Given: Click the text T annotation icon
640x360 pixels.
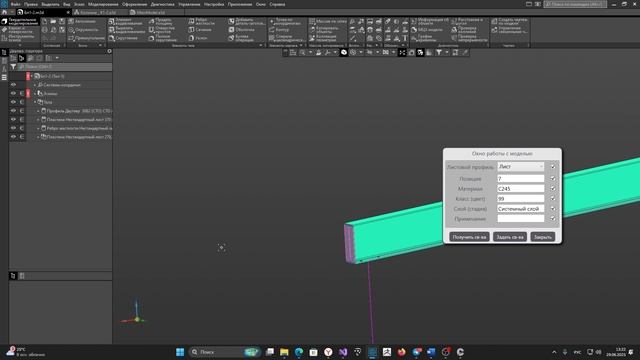Looking at the screenshot, I should click(405, 38).
